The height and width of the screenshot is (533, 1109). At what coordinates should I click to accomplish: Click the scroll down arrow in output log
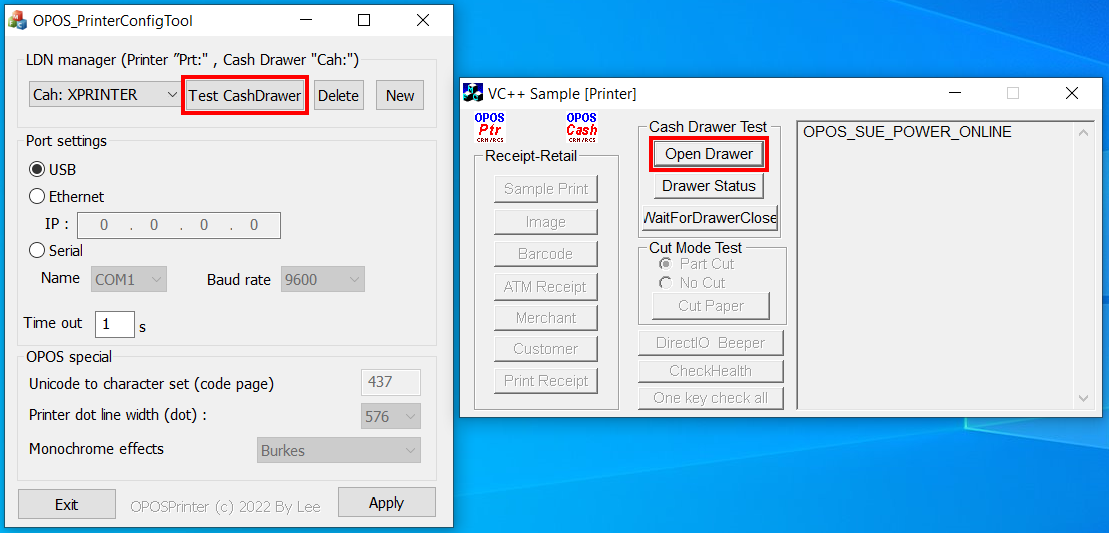coord(1083,398)
